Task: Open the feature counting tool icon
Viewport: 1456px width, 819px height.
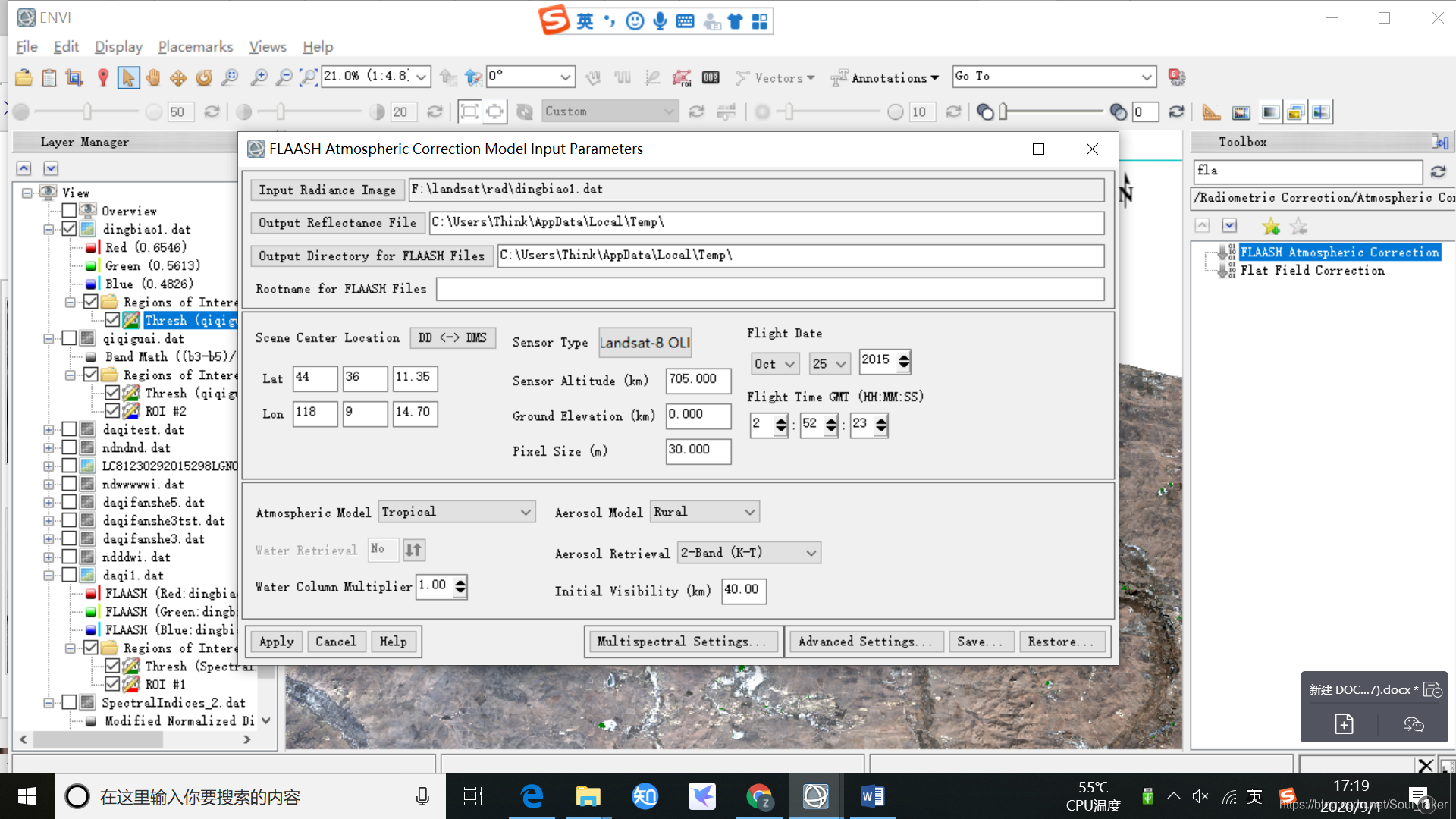Action: (711, 77)
